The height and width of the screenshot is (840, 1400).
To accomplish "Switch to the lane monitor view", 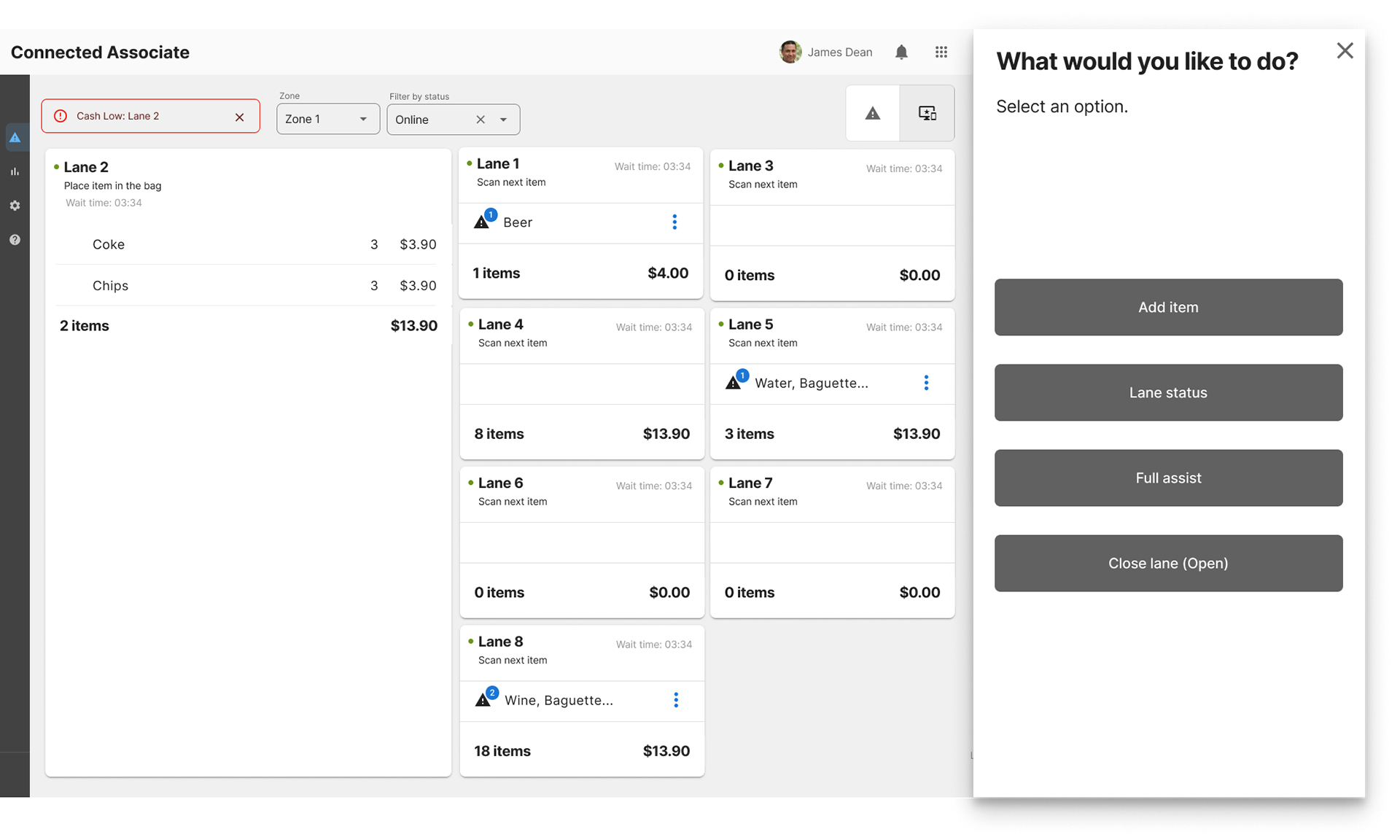I will point(927,113).
